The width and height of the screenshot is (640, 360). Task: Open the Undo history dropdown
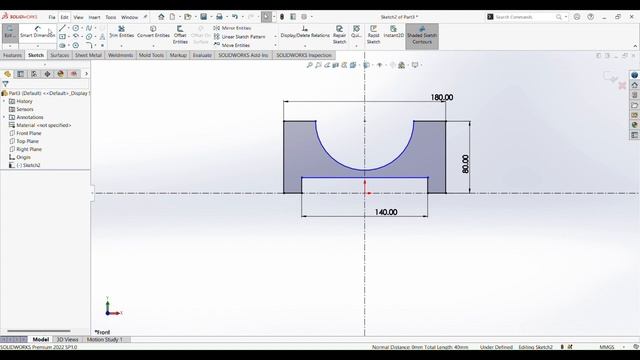pyautogui.click(x=242, y=17)
